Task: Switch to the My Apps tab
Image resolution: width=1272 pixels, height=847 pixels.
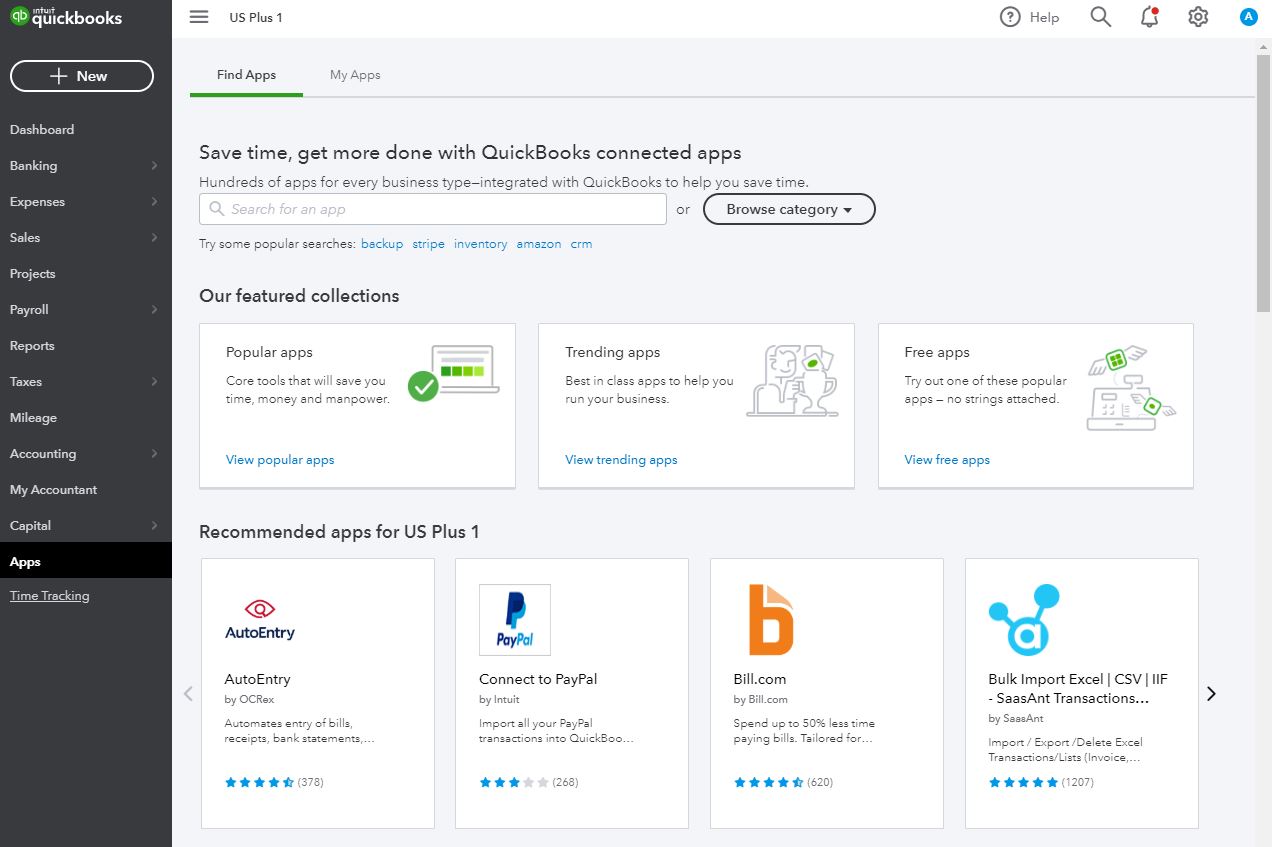Action: [x=355, y=75]
